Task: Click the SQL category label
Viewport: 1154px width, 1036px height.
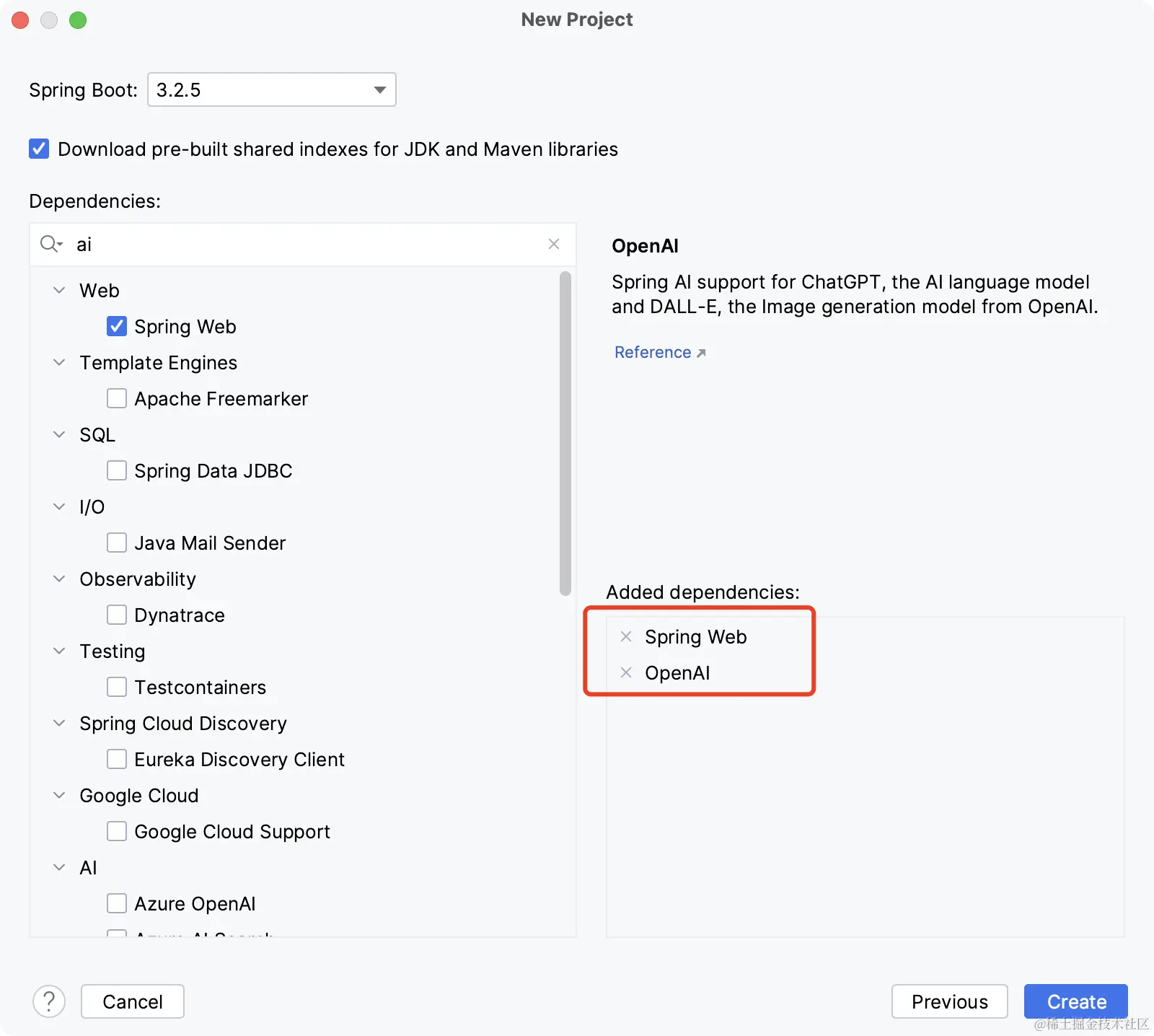Action: [x=97, y=434]
